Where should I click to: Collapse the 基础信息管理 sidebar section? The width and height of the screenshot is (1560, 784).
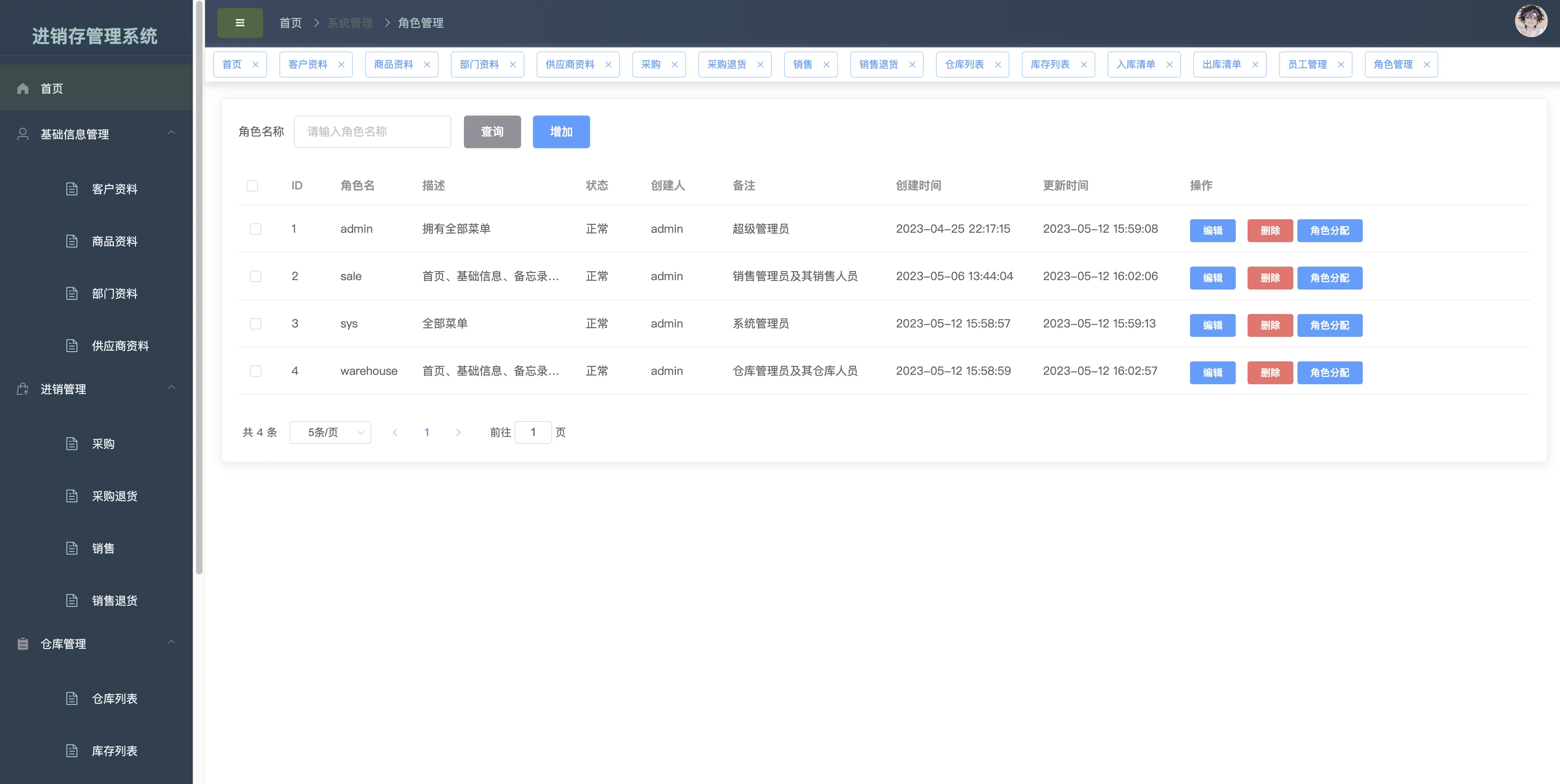point(172,133)
